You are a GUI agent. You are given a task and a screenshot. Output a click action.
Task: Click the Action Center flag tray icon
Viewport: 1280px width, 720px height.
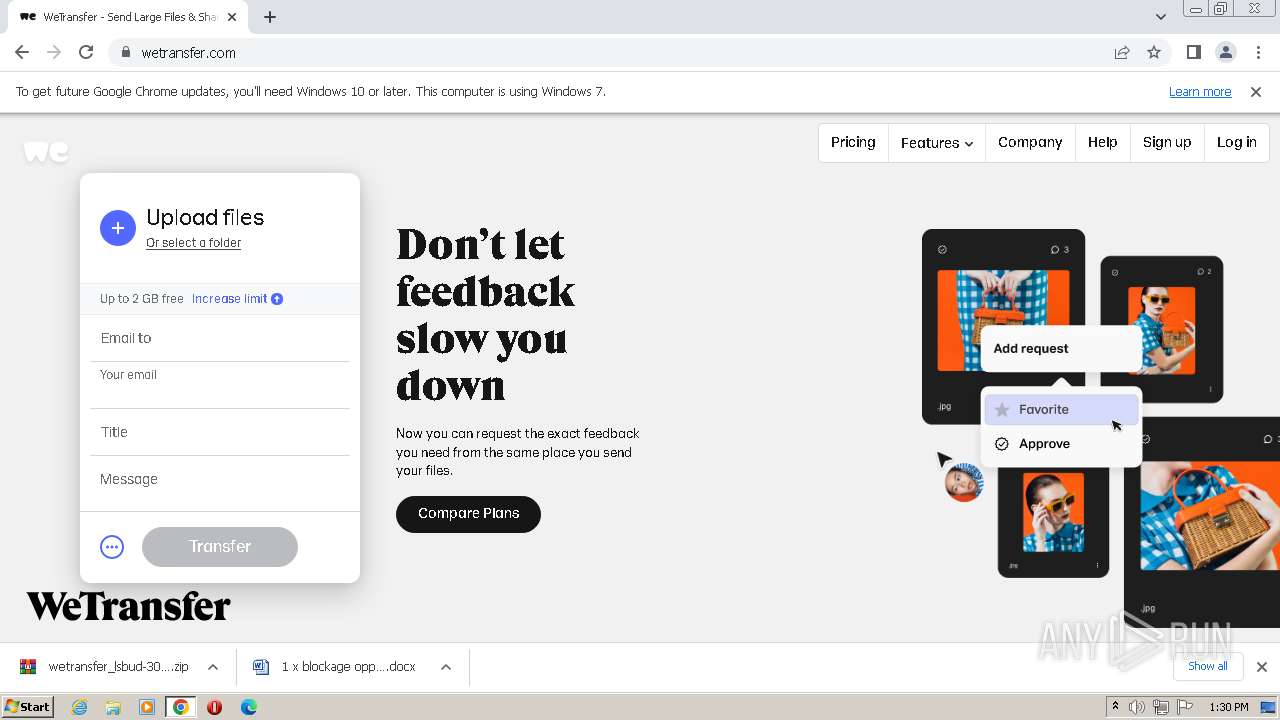pyautogui.click(x=1185, y=707)
